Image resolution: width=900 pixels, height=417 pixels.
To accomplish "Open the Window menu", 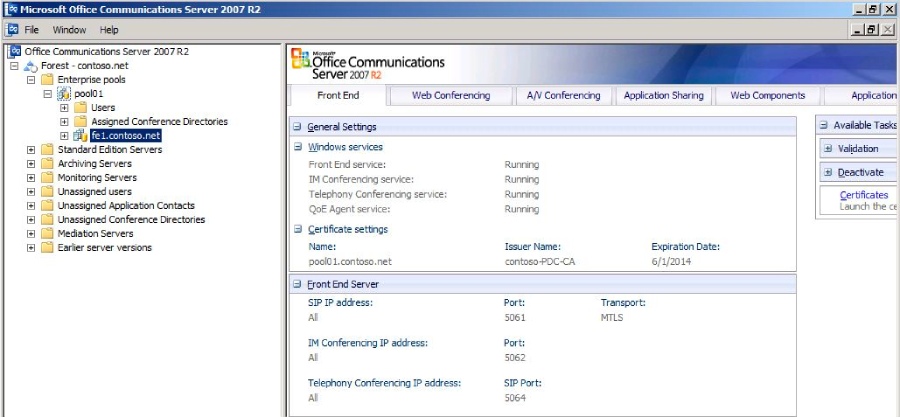I will point(69,30).
